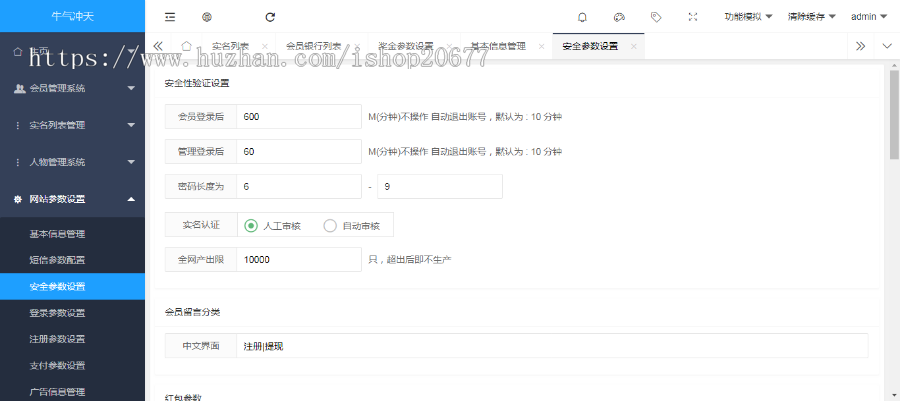Click the vertical page scrollbar

pos(894,115)
